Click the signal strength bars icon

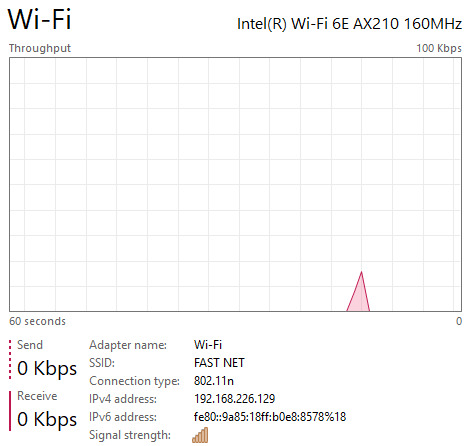[x=200, y=435]
